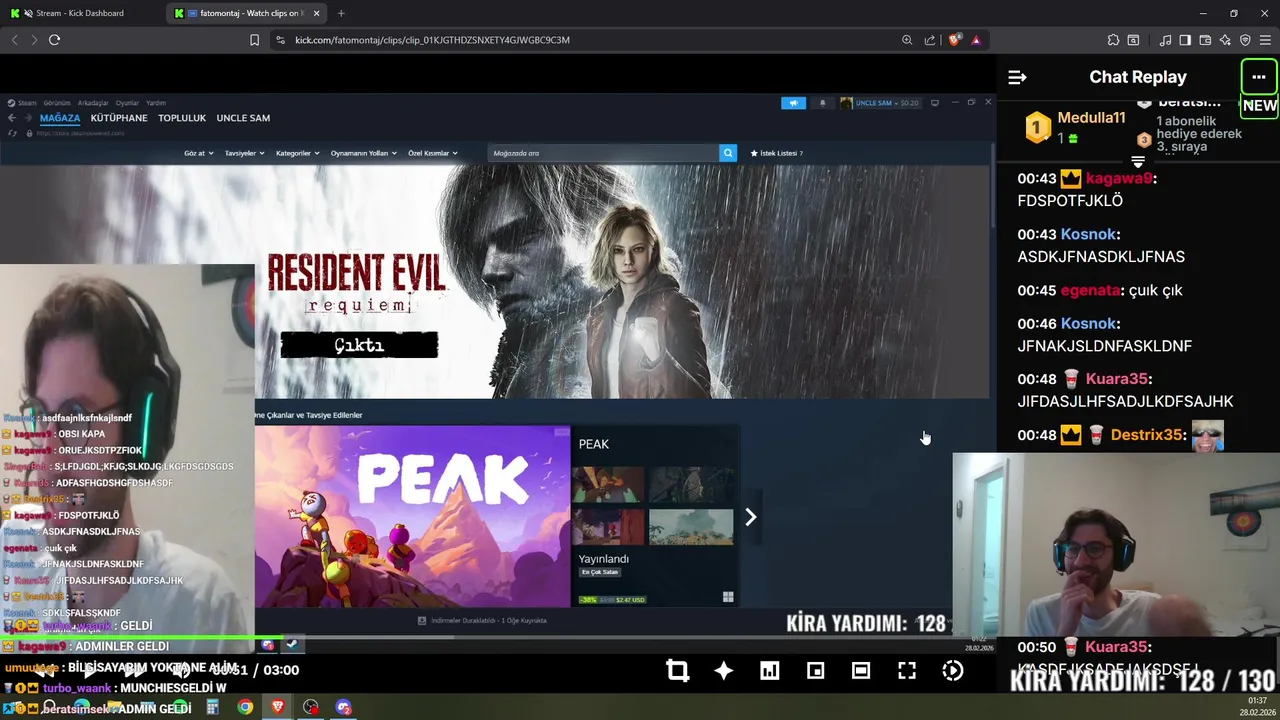Screen dimensions: 1280x720
Task: Click Steam store search magnifier button
Action: point(728,153)
